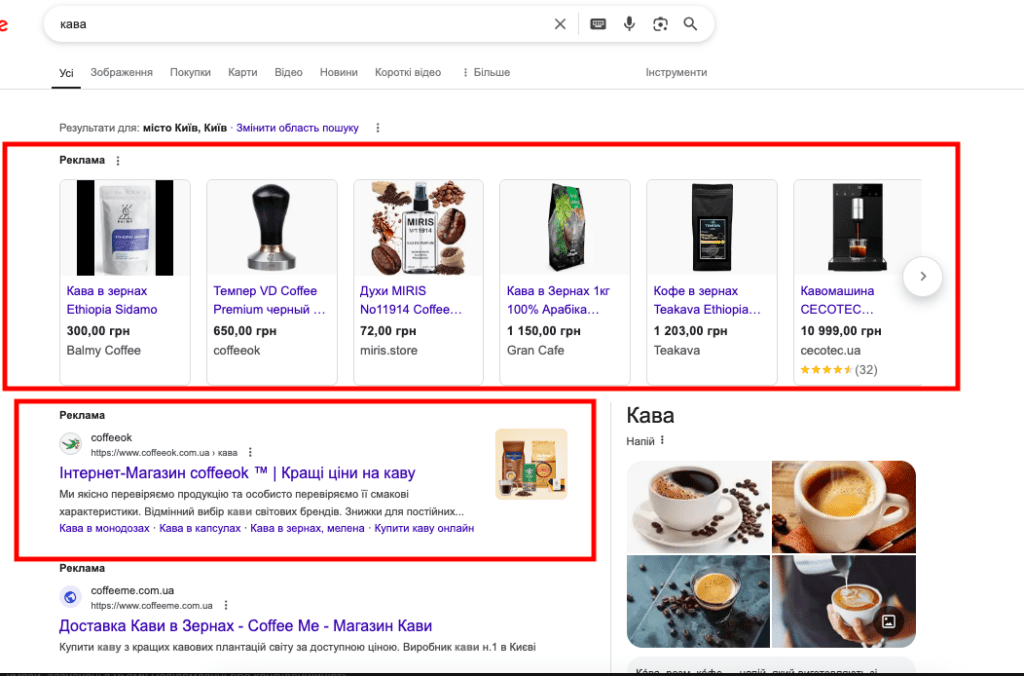Switch to Зображення tab
The width and height of the screenshot is (1024, 676).
click(x=121, y=72)
